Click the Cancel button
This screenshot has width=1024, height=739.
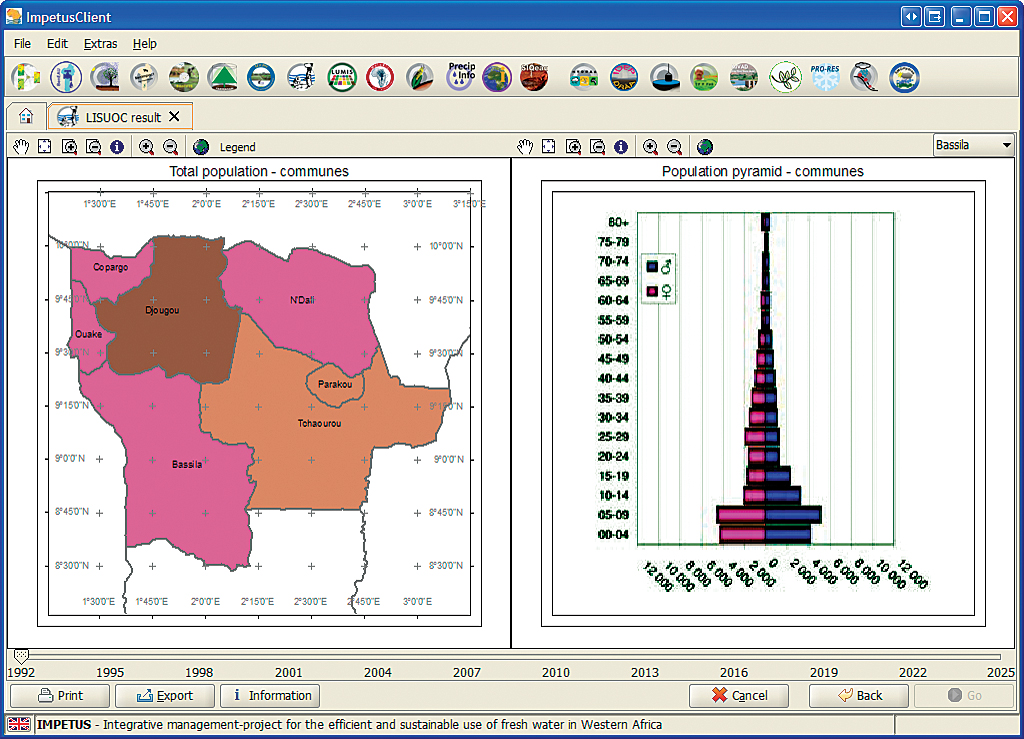[x=739, y=695]
